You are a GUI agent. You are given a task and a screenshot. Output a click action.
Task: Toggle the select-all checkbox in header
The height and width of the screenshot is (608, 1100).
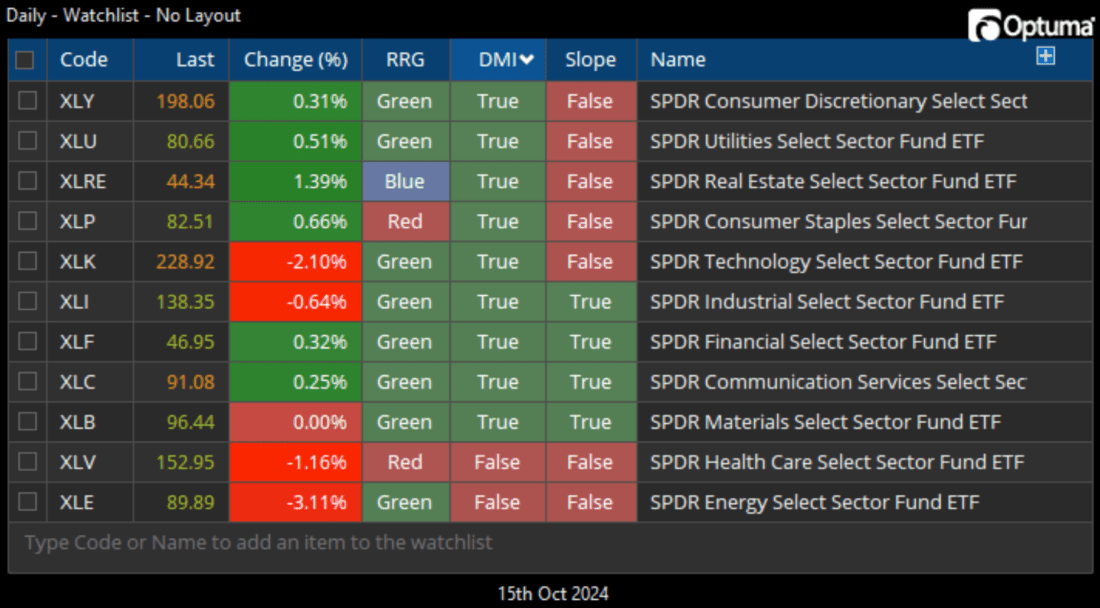click(x=25, y=60)
